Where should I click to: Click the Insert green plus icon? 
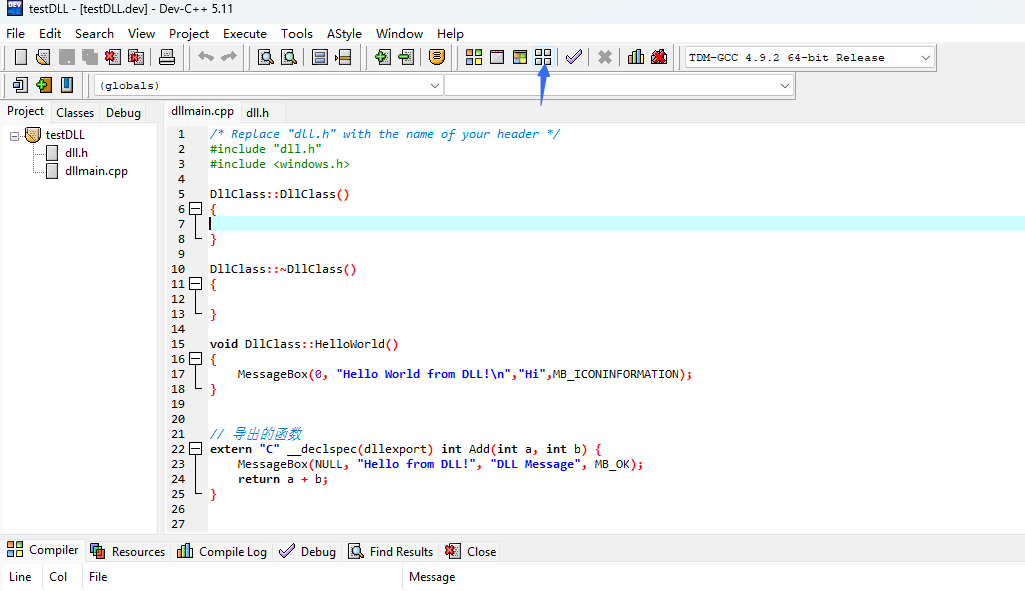[x=44, y=85]
